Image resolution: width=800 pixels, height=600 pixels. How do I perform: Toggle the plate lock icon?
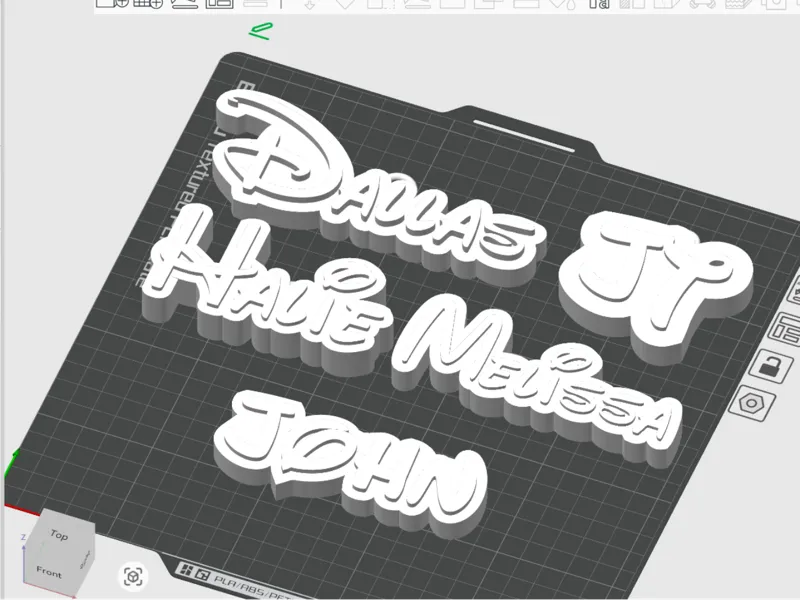click(x=771, y=365)
